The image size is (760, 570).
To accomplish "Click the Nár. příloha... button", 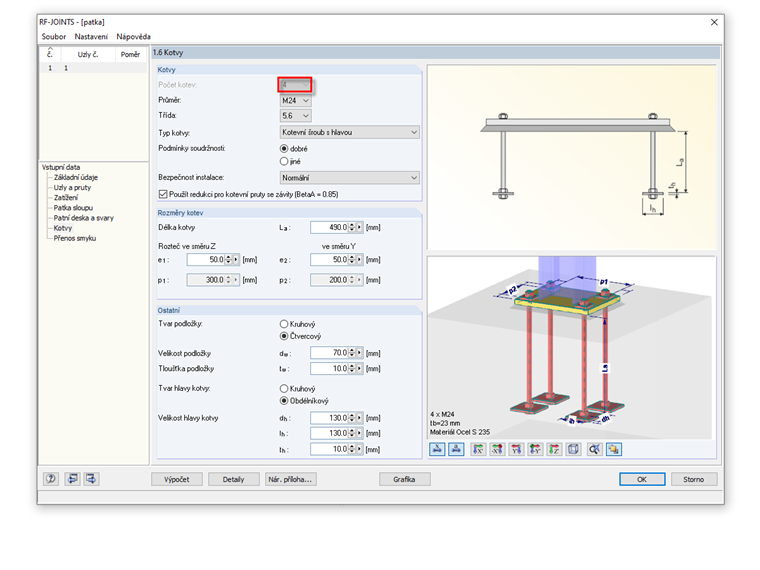I will coord(291,479).
